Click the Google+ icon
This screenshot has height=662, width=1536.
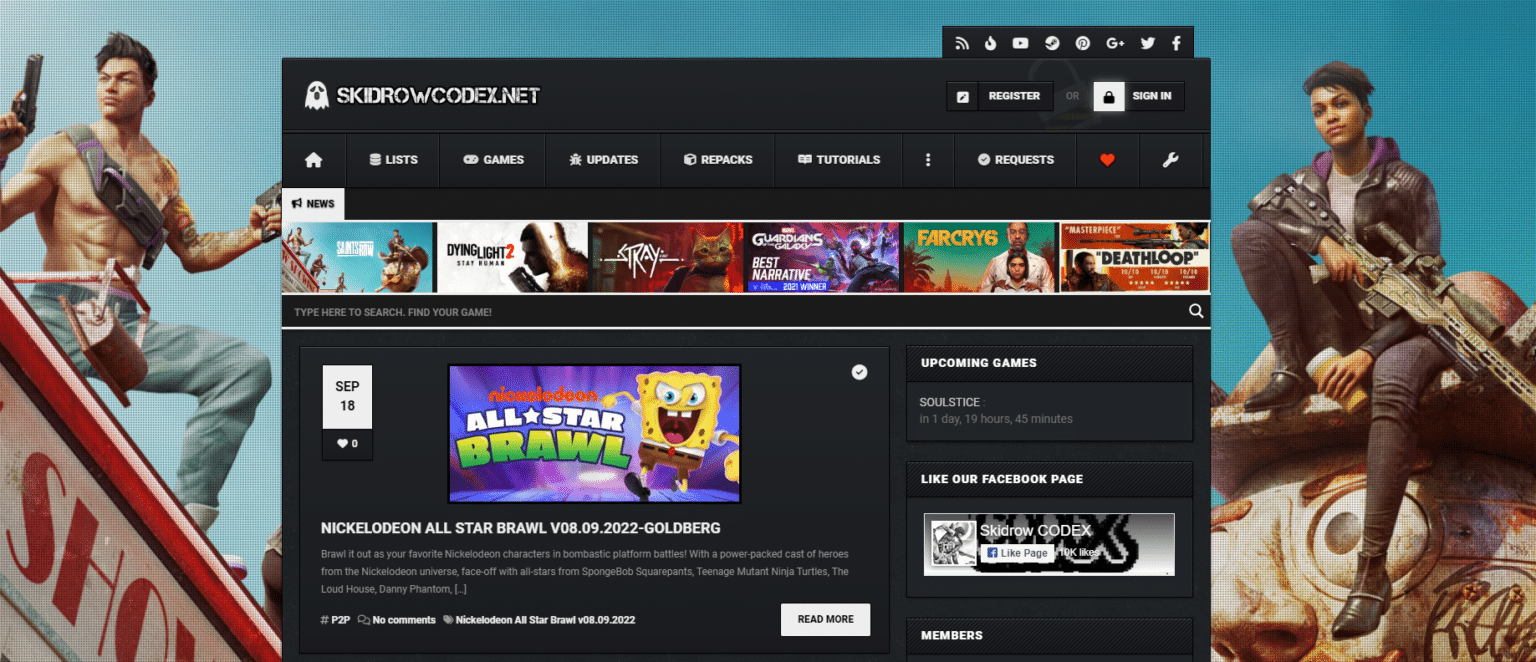[1115, 42]
